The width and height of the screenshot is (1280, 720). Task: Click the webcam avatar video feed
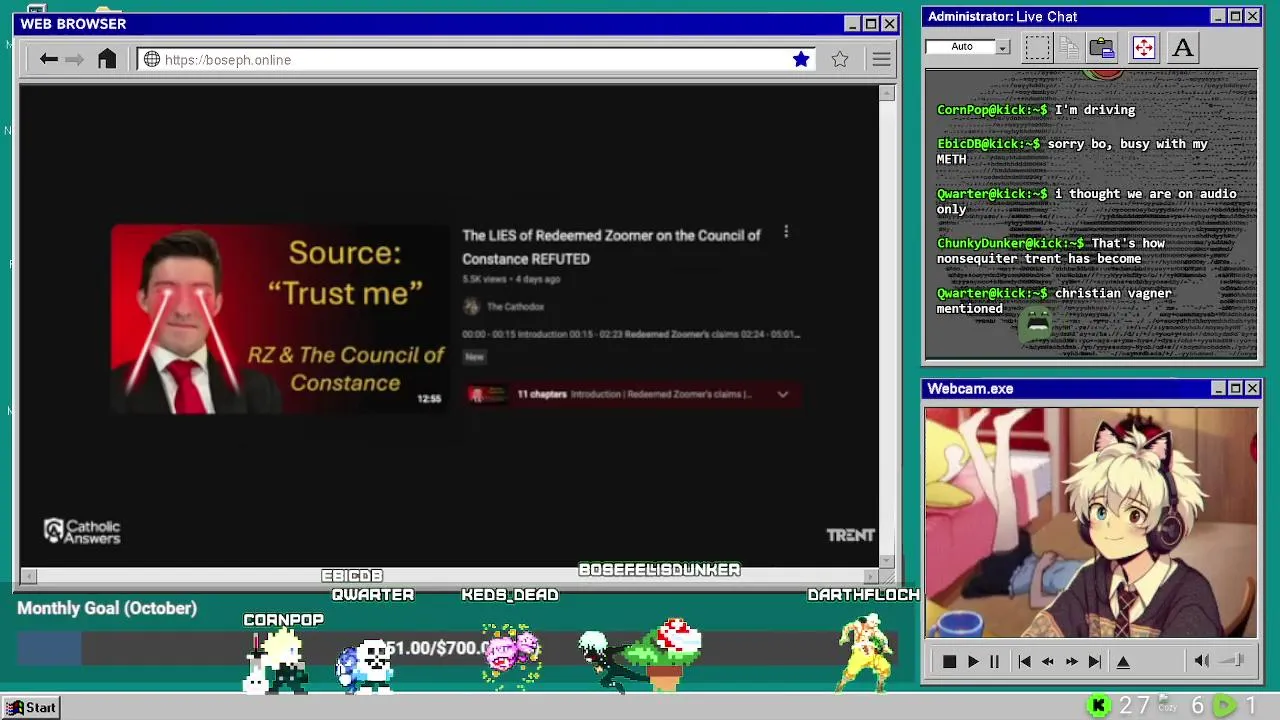1090,522
